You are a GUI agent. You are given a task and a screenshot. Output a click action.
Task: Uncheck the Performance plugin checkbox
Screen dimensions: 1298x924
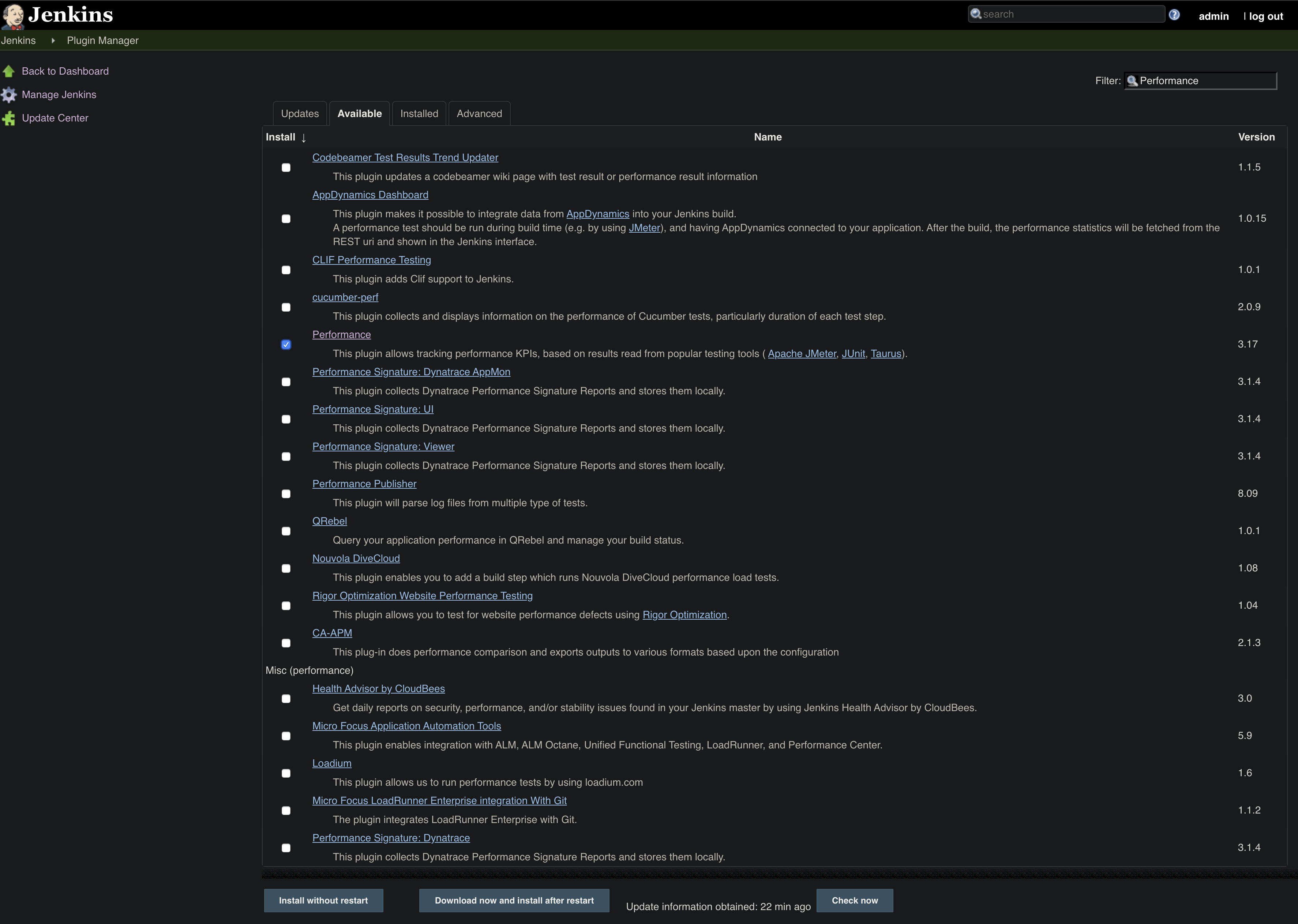point(286,344)
